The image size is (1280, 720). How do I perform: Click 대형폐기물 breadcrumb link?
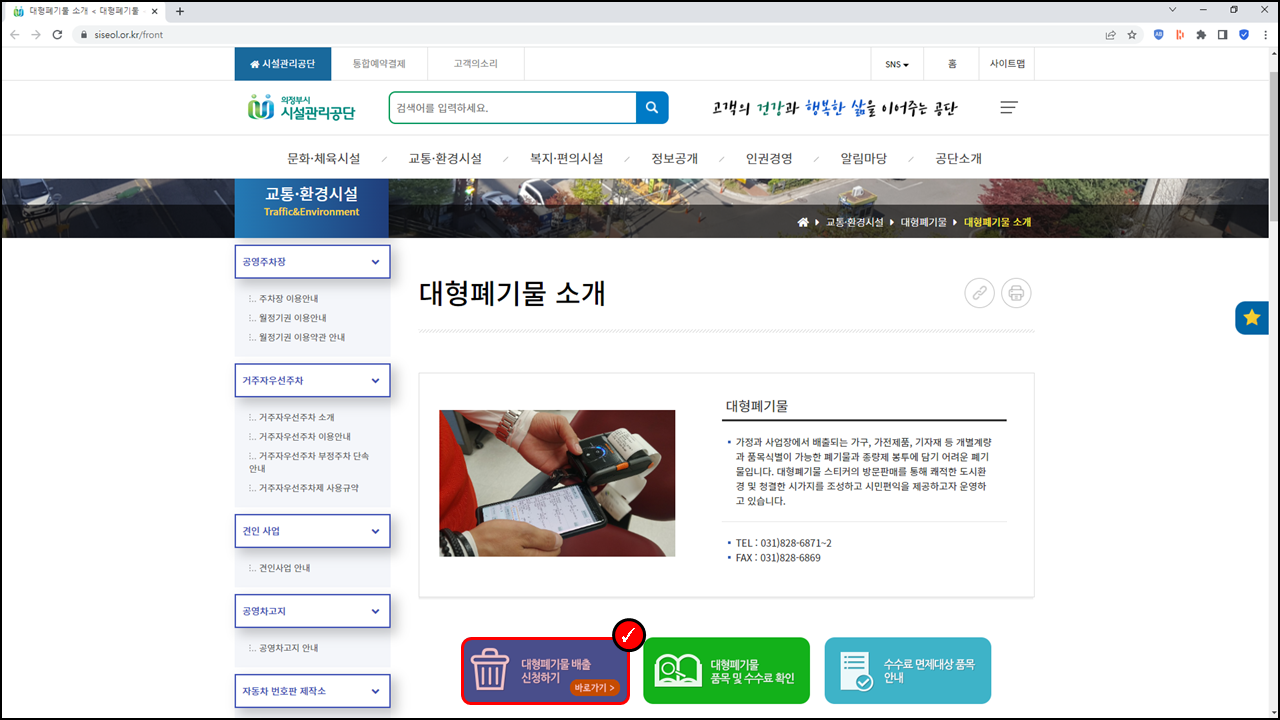pos(923,222)
